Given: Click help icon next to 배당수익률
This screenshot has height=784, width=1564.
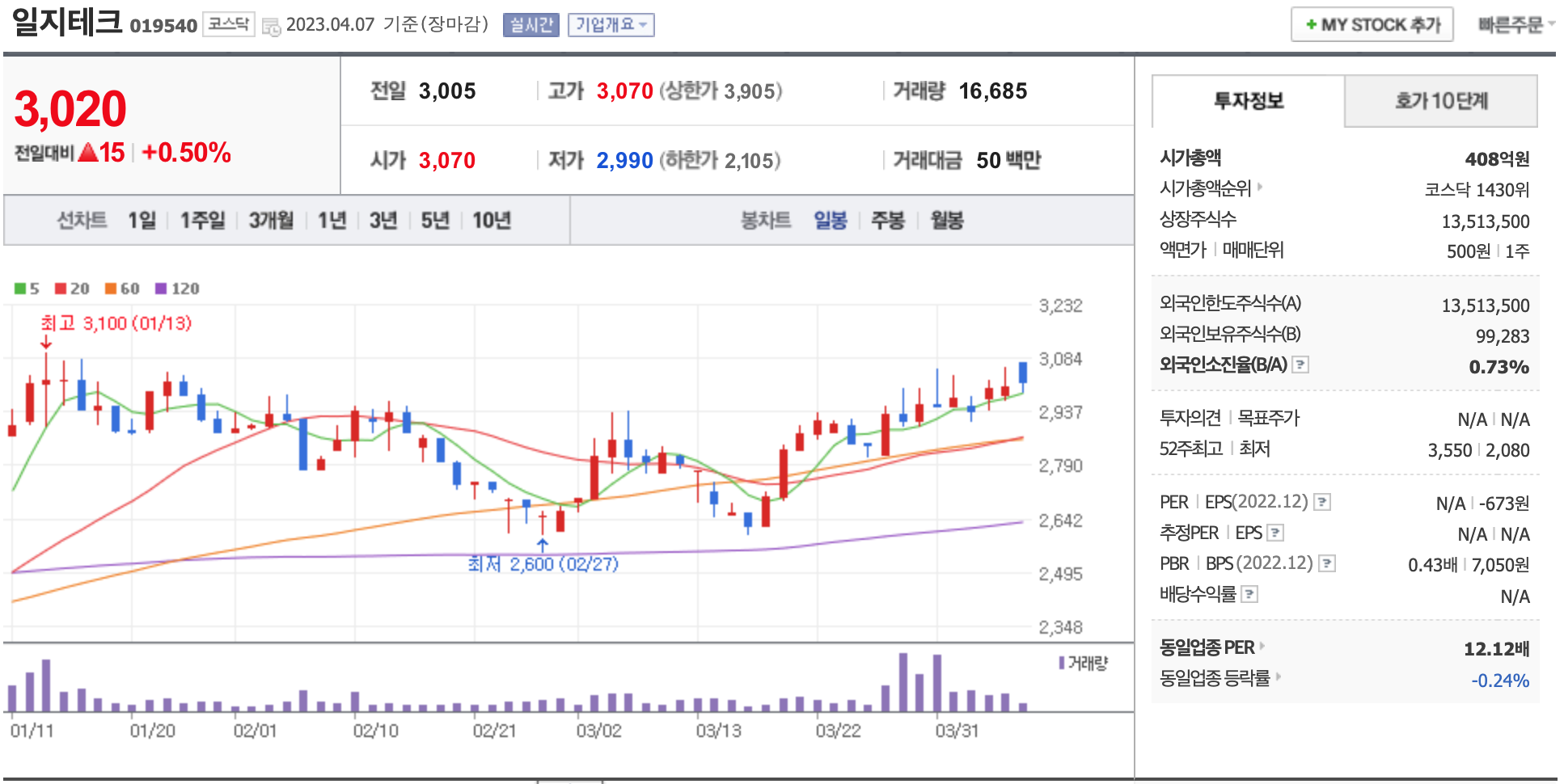Looking at the screenshot, I should pos(1249,596).
